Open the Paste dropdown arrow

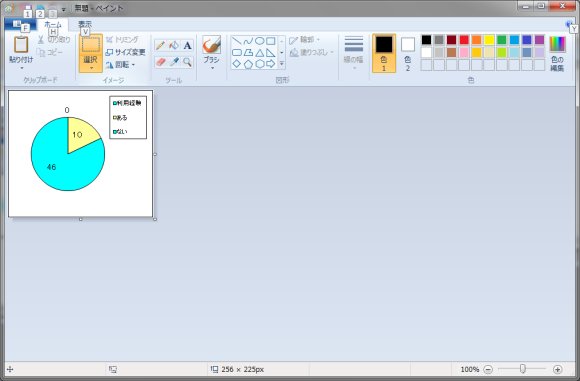point(21,68)
